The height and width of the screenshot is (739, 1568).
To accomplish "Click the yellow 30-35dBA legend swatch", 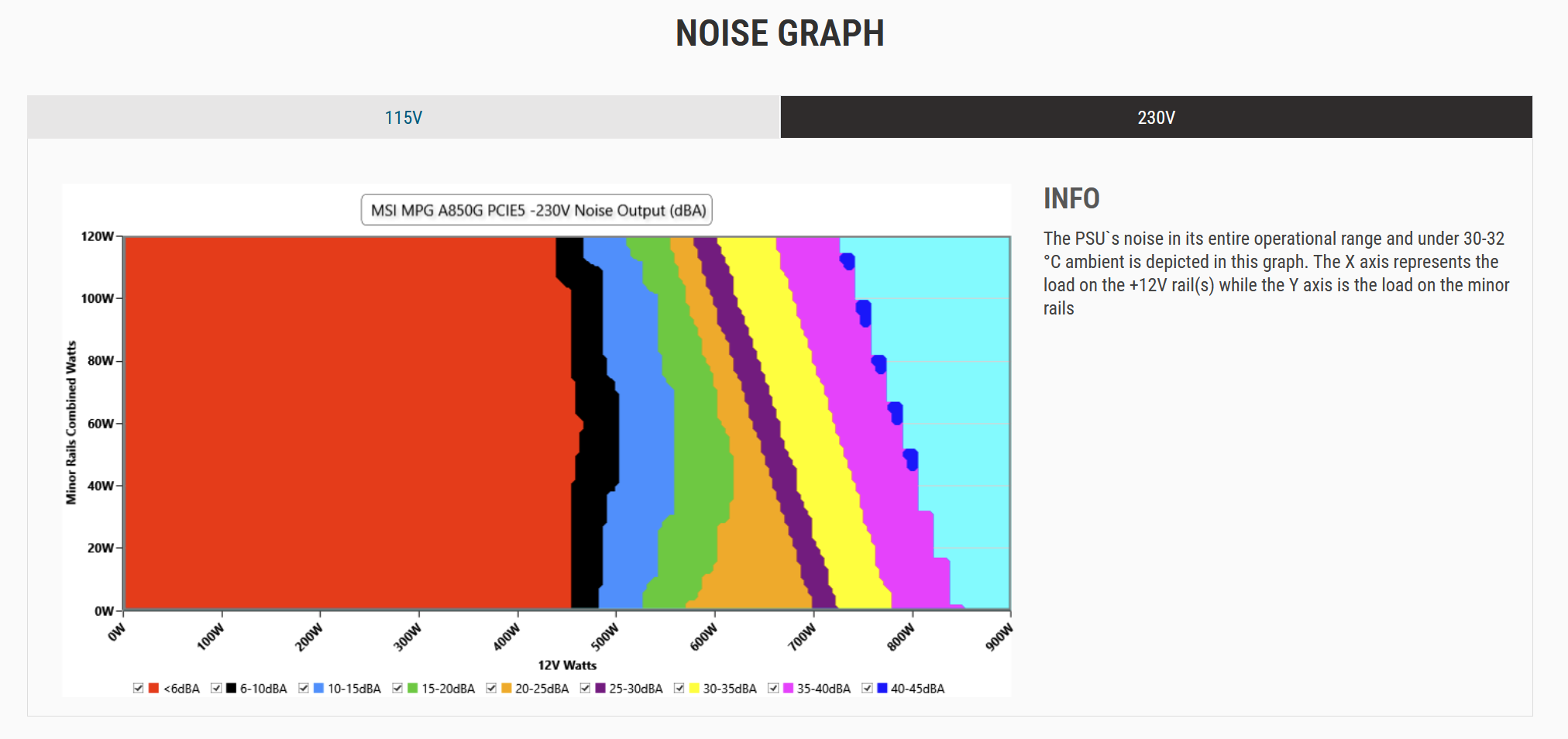I will coord(694,688).
